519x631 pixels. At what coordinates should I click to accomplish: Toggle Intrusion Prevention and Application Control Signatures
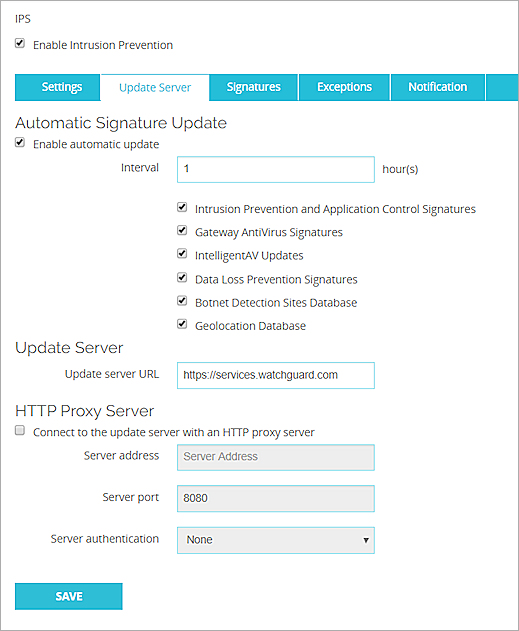[182, 208]
